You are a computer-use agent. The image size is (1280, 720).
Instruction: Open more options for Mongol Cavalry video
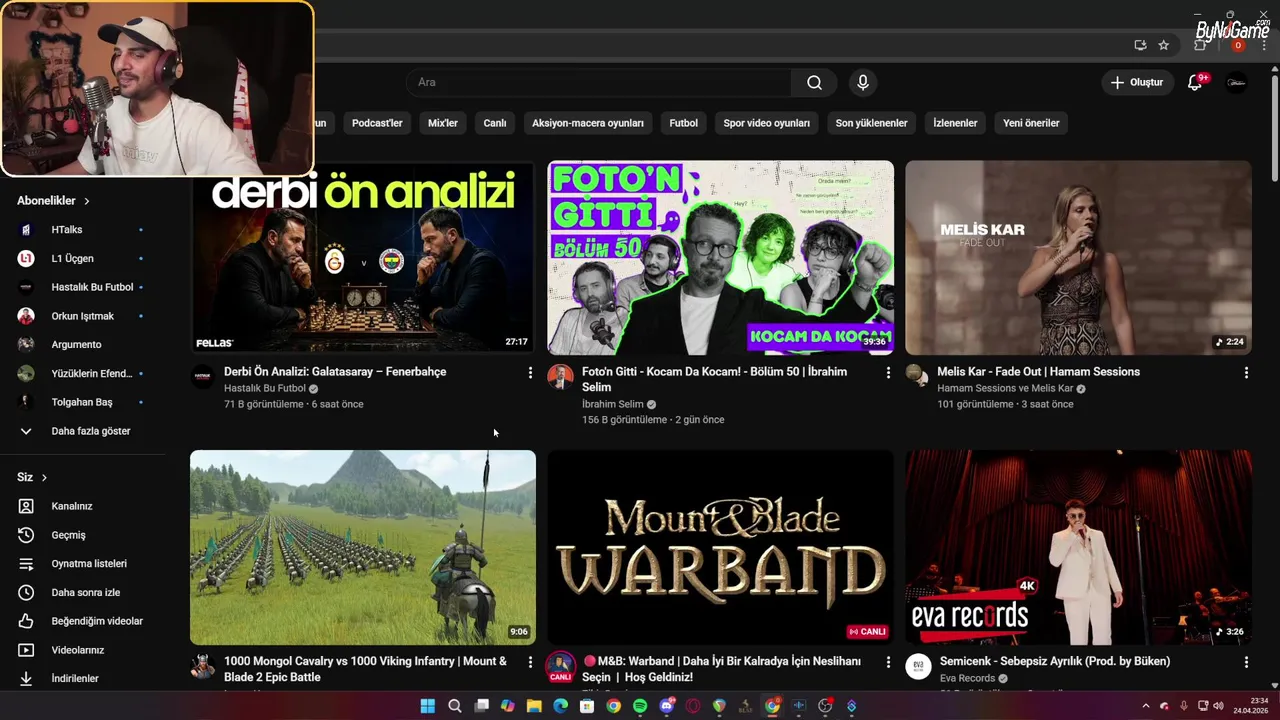click(530, 662)
